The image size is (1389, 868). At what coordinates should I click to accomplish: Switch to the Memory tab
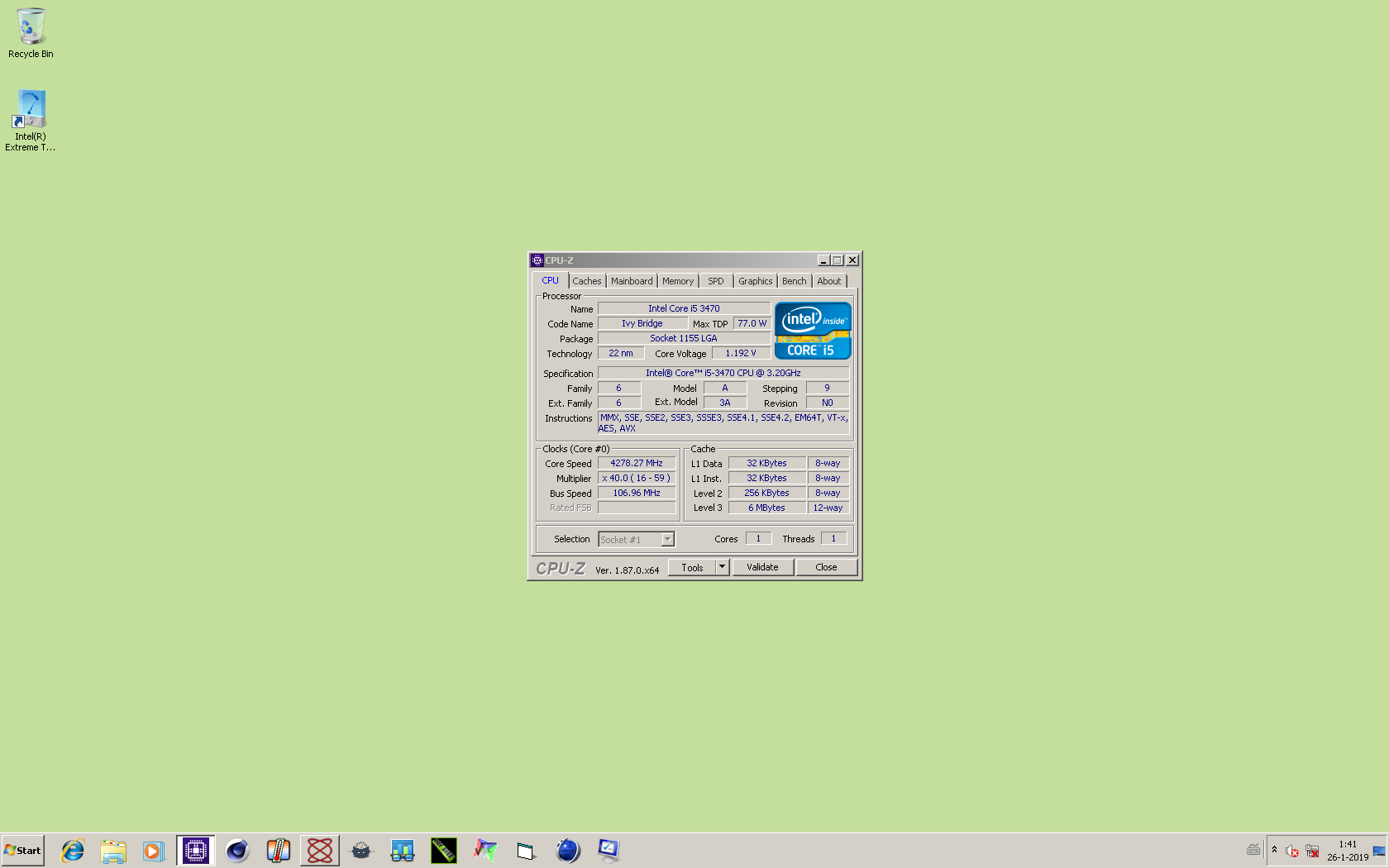pos(678,281)
